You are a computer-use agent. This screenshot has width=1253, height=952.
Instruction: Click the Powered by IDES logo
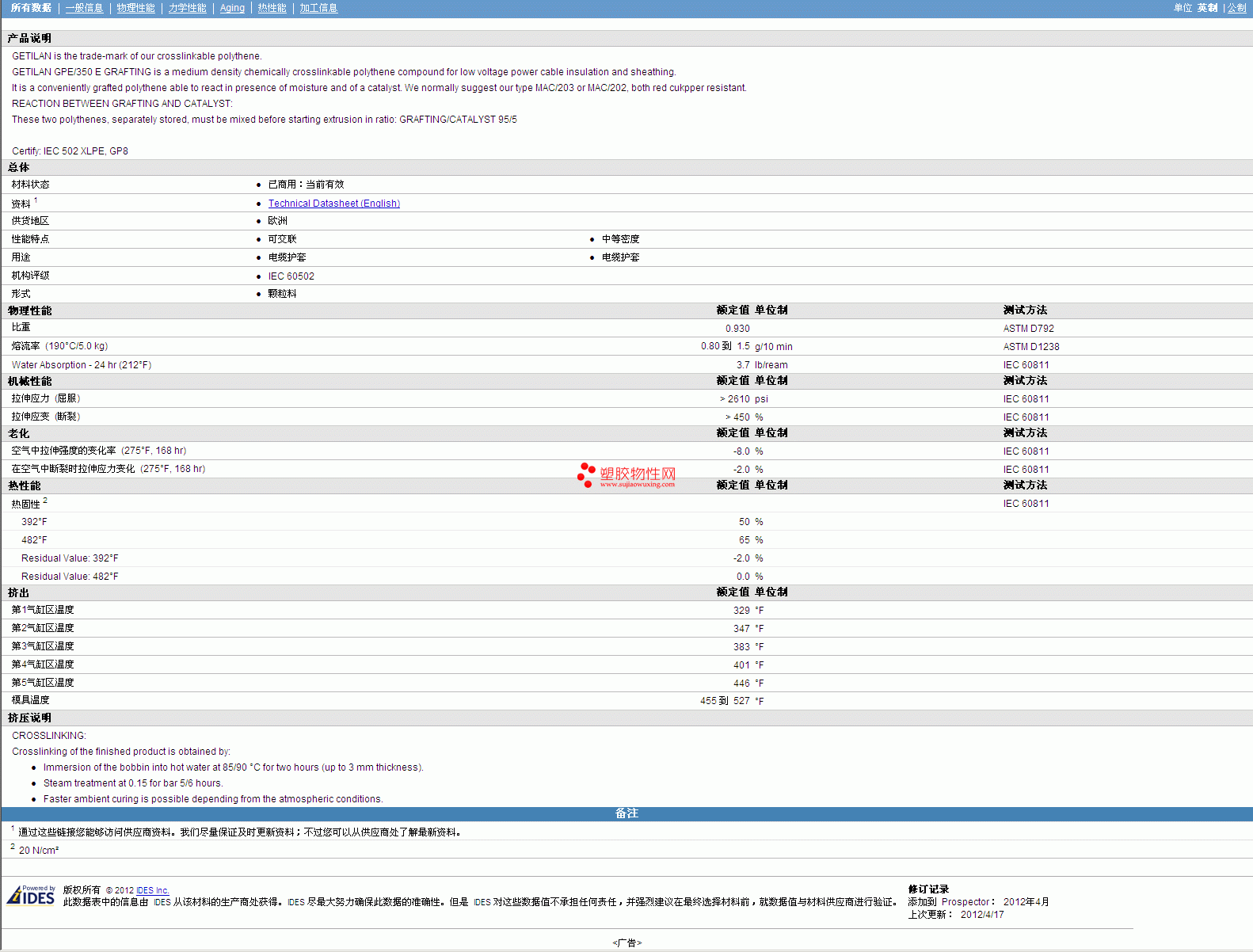tap(31, 895)
